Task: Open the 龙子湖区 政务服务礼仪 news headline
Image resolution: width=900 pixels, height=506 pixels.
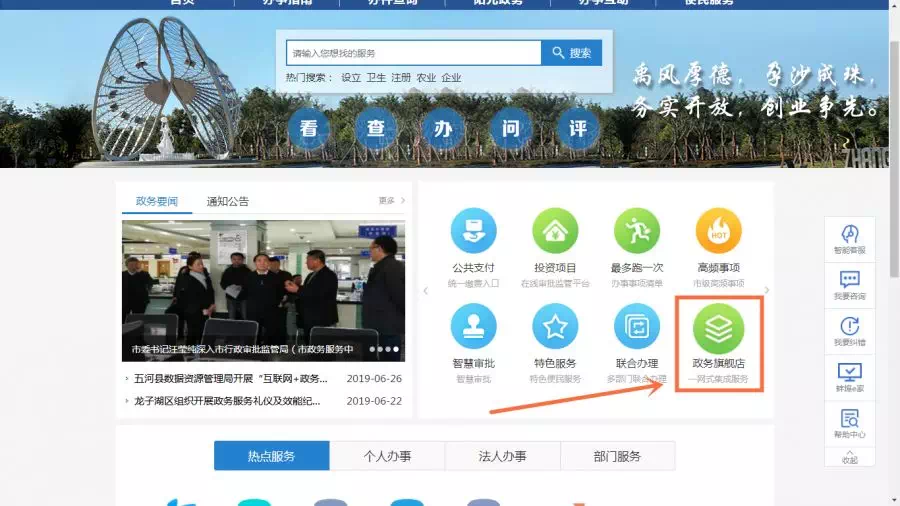Action: pyautogui.click(x=227, y=401)
